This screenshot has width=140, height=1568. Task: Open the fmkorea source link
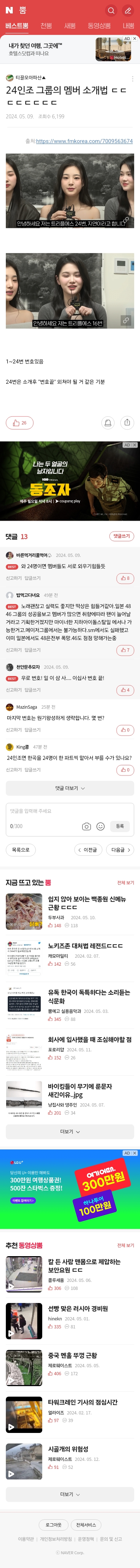pos(84,141)
